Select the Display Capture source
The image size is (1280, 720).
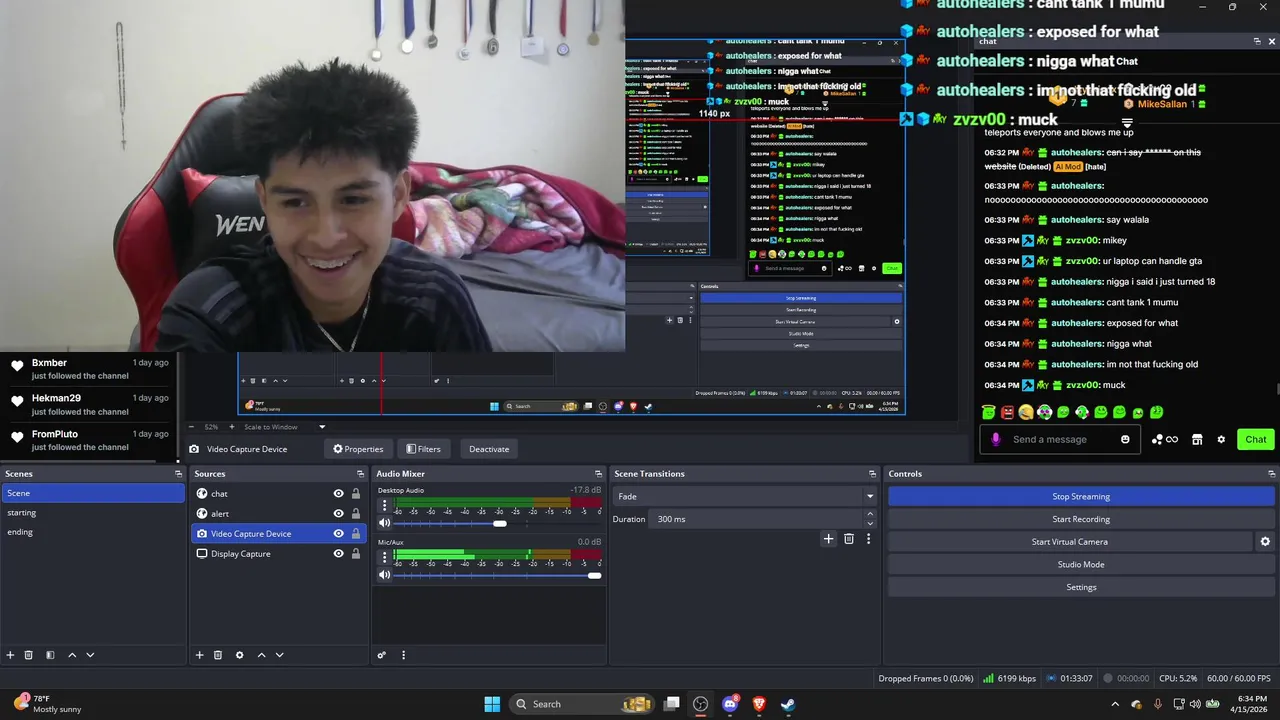pyautogui.click(x=278, y=554)
